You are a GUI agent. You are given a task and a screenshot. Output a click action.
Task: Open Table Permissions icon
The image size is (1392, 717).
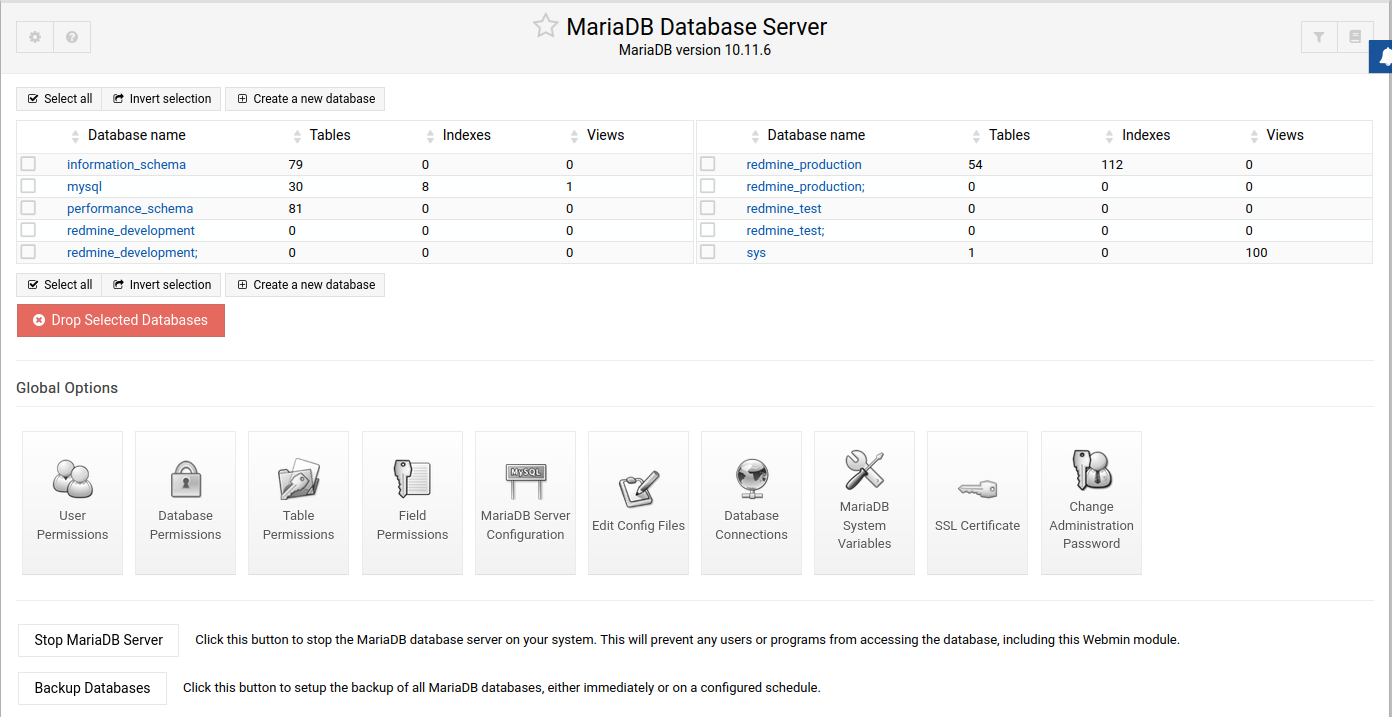point(298,479)
